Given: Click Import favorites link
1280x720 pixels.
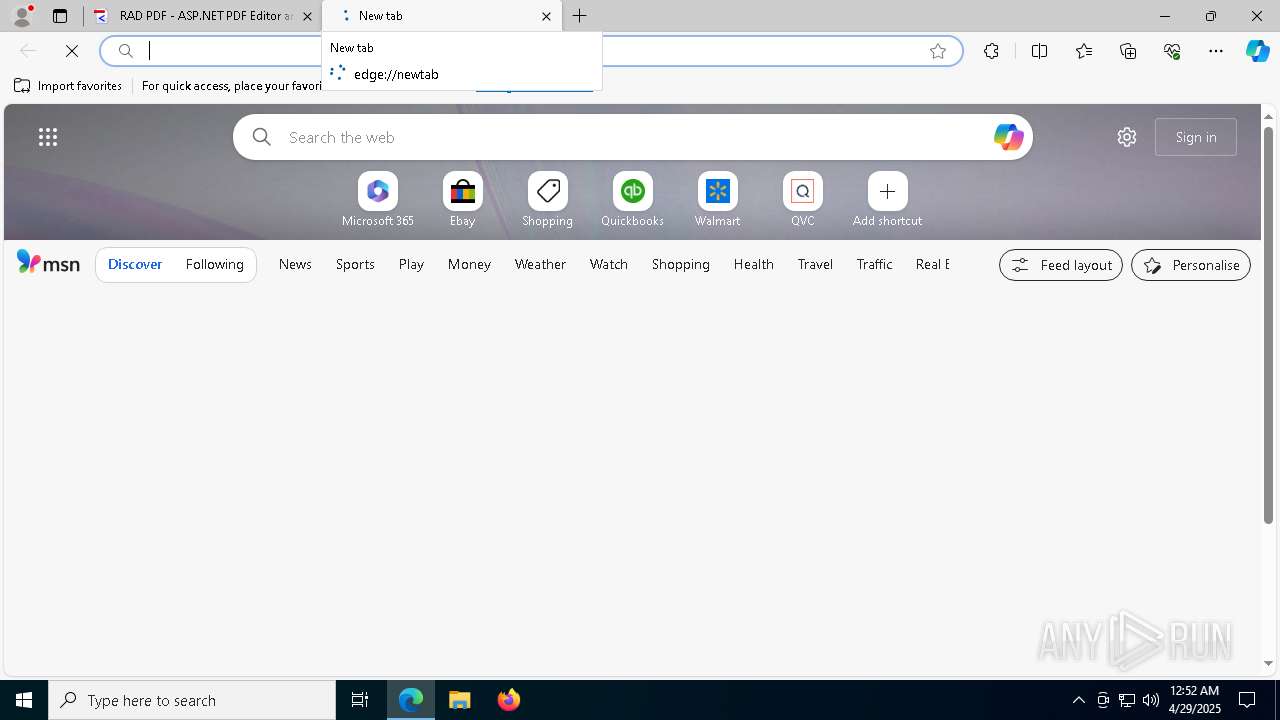Looking at the screenshot, I should point(68,86).
